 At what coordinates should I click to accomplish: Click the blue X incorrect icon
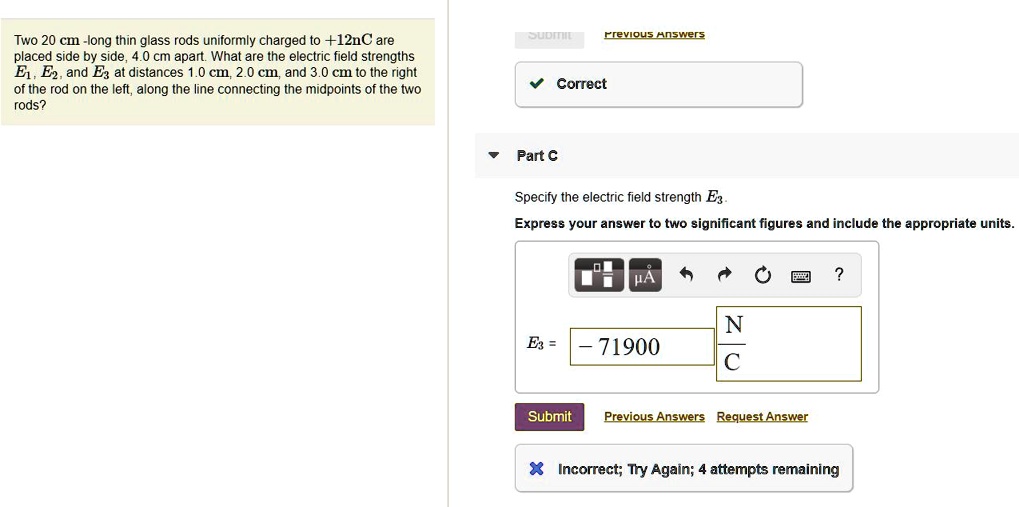(537, 469)
